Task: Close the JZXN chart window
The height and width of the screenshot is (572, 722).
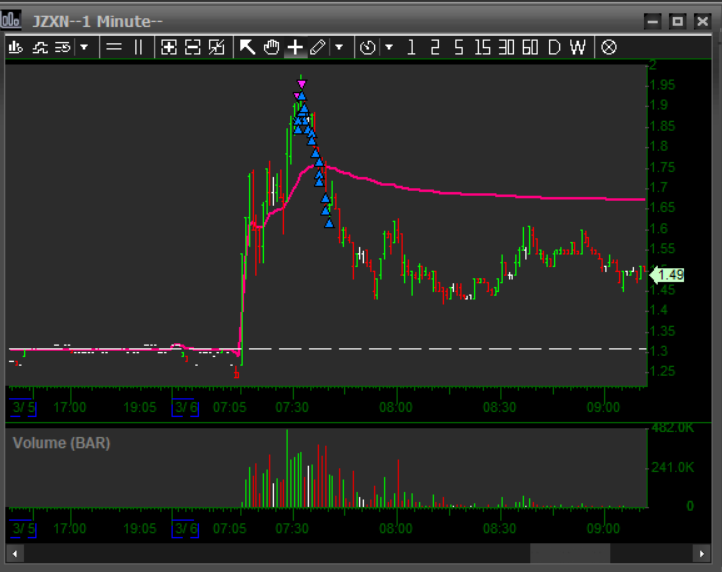Action: (x=703, y=21)
